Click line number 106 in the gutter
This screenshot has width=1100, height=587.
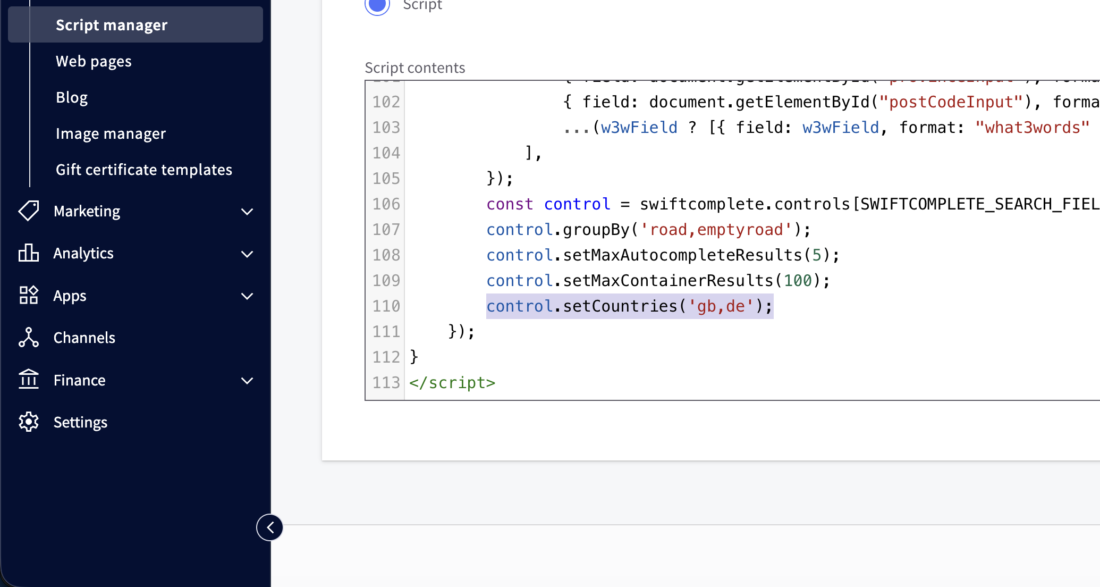click(387, 204)
